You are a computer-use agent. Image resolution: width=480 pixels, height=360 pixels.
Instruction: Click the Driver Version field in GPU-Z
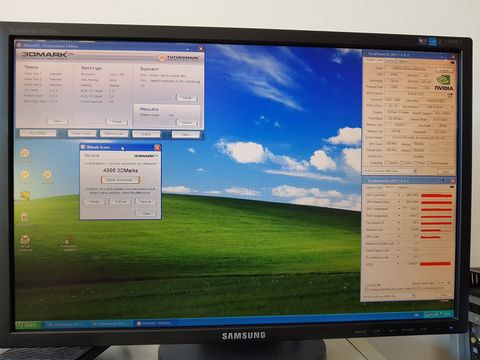tap(418, 137)
